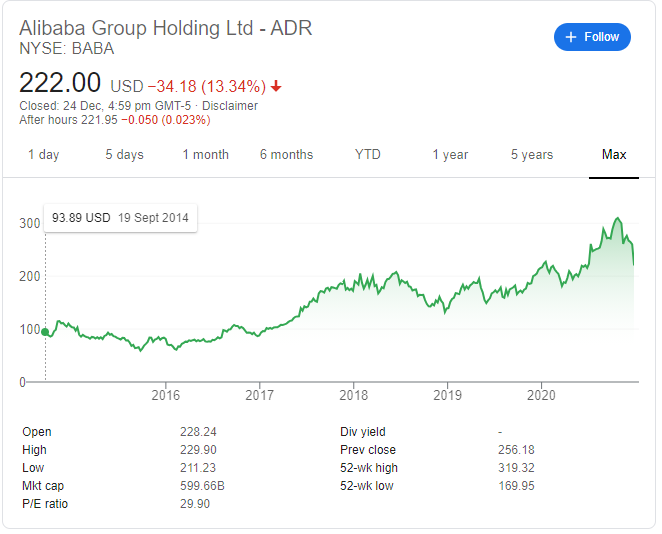Click the 2018 axis label
662x534 pixels.
[353, 395]
